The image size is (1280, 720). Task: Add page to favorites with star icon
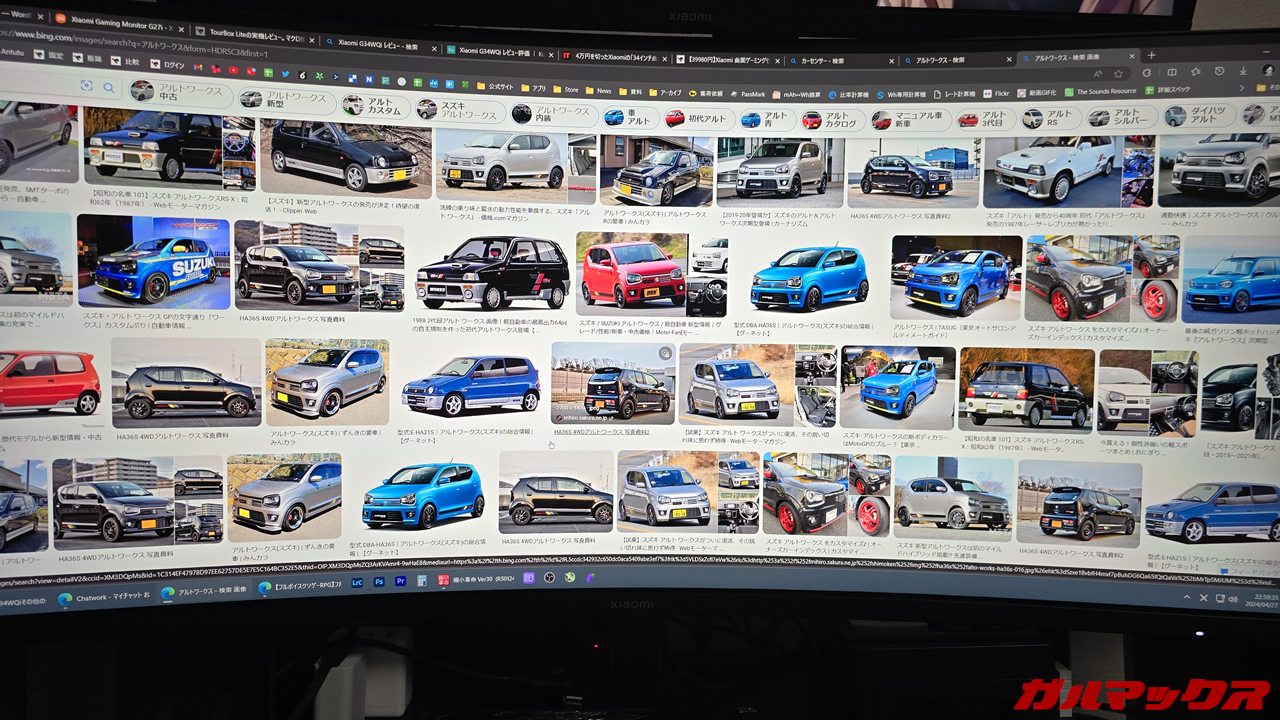pyautogui.click(x=1119, y=73)
